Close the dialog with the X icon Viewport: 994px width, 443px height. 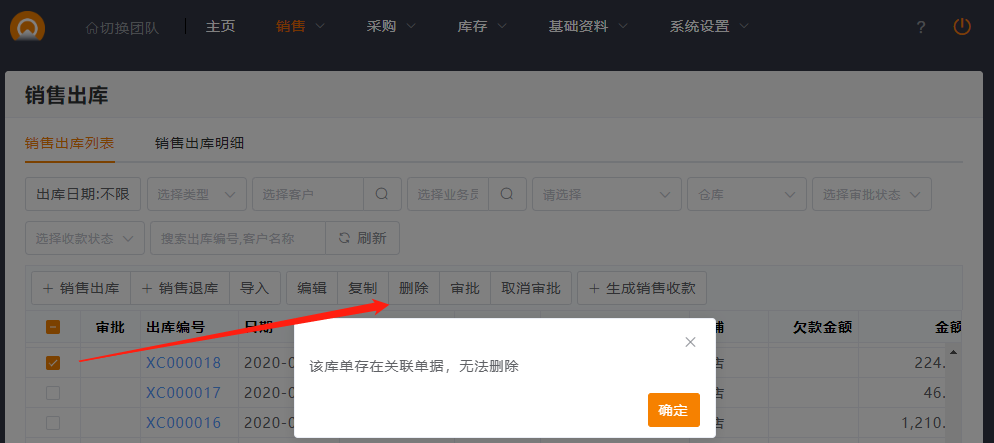[690, 342]
